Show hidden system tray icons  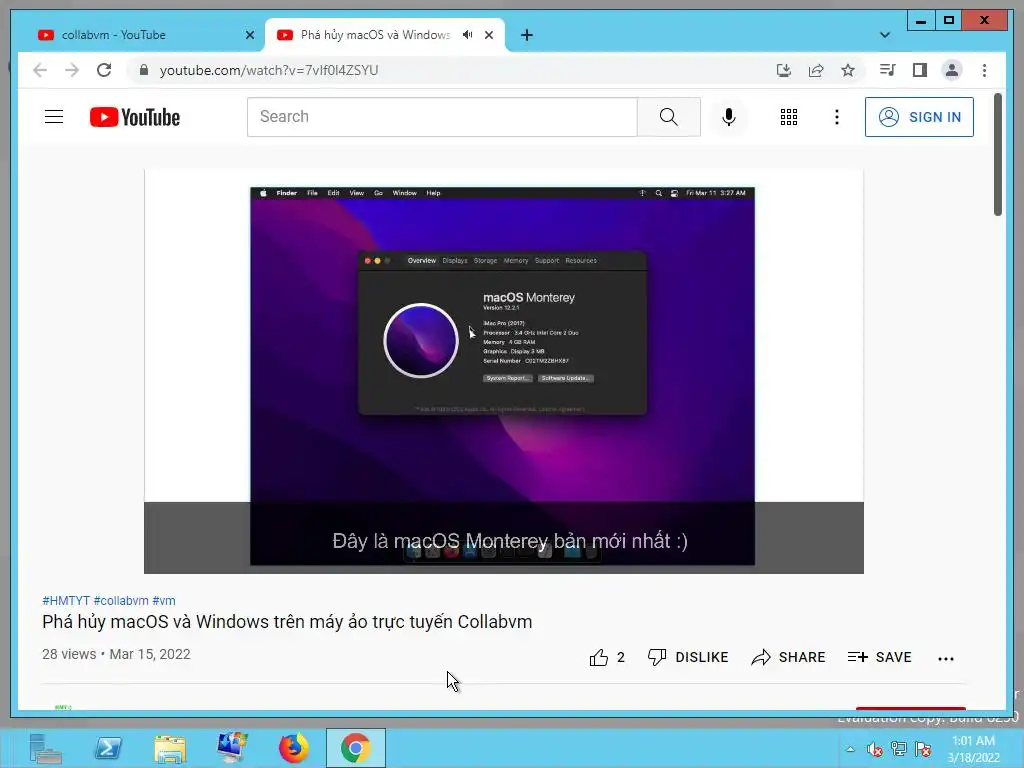pos(850,749)
